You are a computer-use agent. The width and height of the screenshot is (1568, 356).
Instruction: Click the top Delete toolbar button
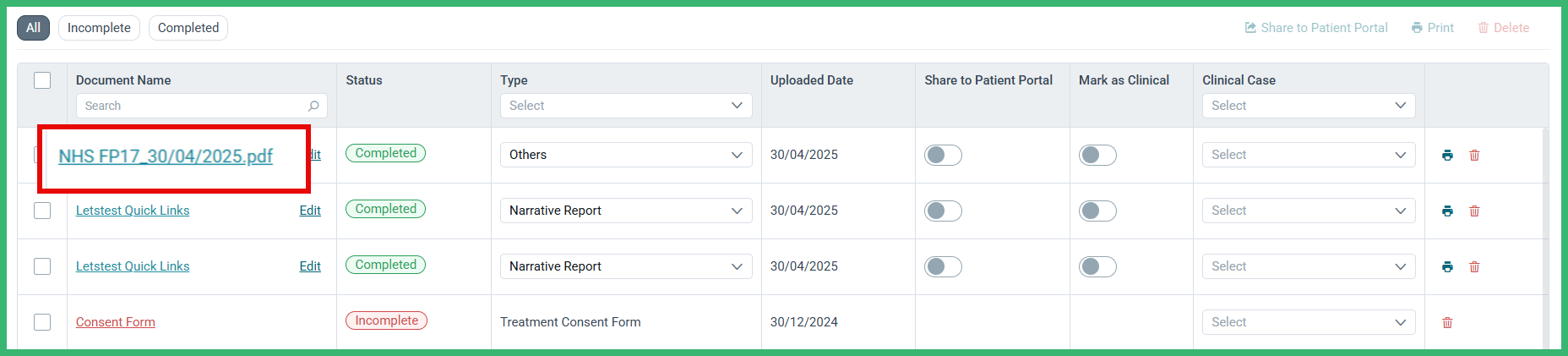click(x=1504, y=28)
